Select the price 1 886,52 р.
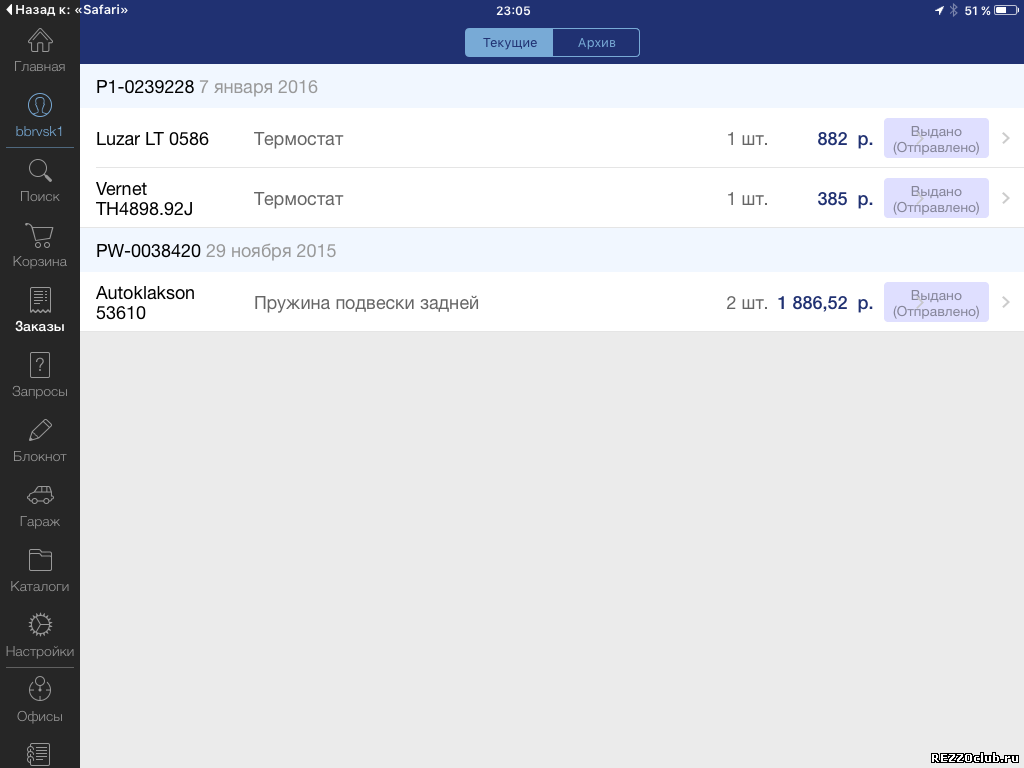 tap(825, 303)
